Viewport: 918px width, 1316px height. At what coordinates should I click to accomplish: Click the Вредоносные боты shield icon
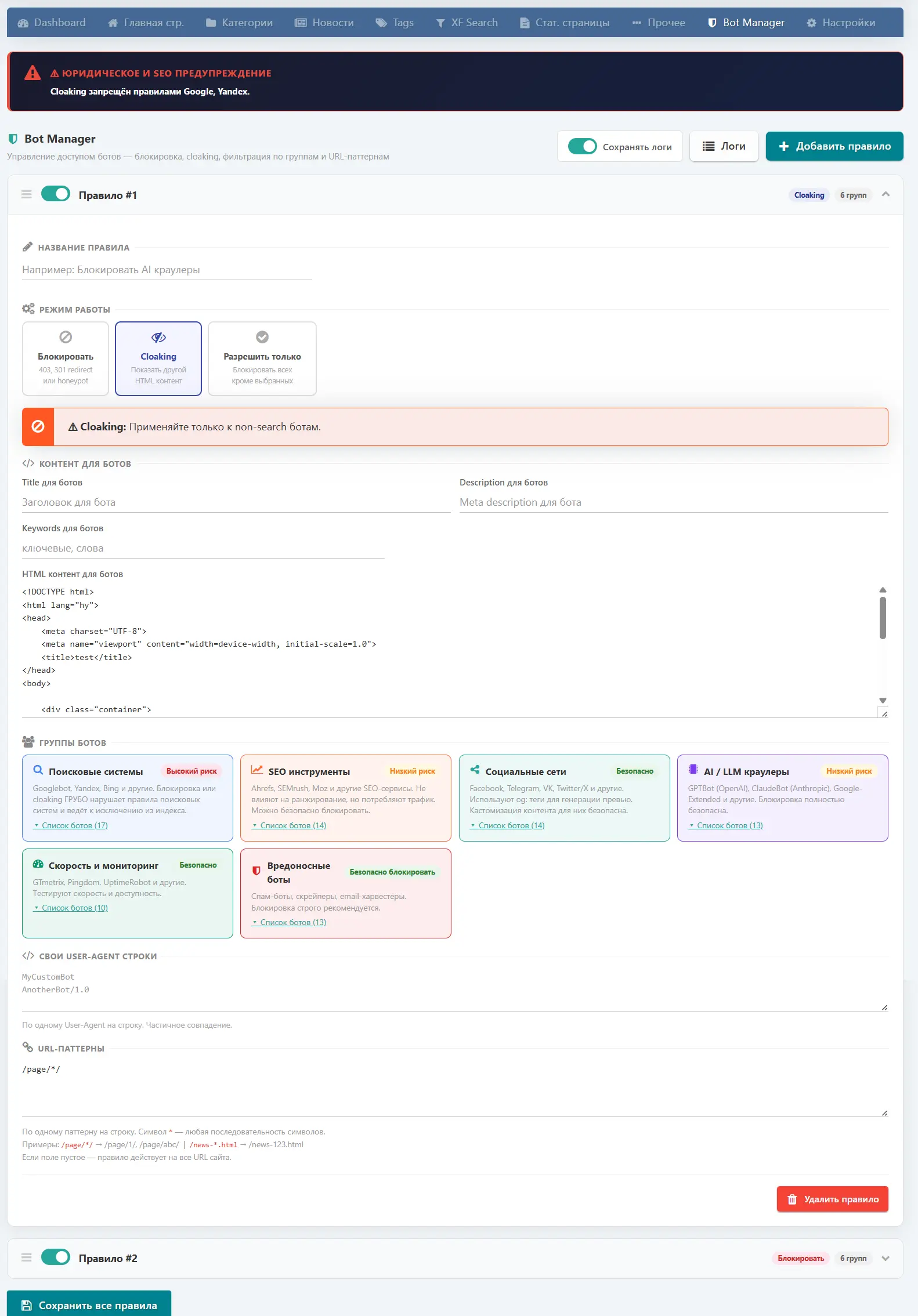[256, 871]
